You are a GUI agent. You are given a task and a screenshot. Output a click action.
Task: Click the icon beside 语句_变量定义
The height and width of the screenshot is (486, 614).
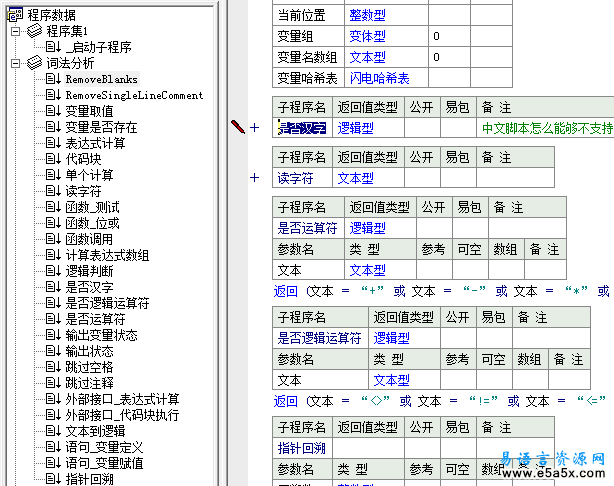pos(53,447)
